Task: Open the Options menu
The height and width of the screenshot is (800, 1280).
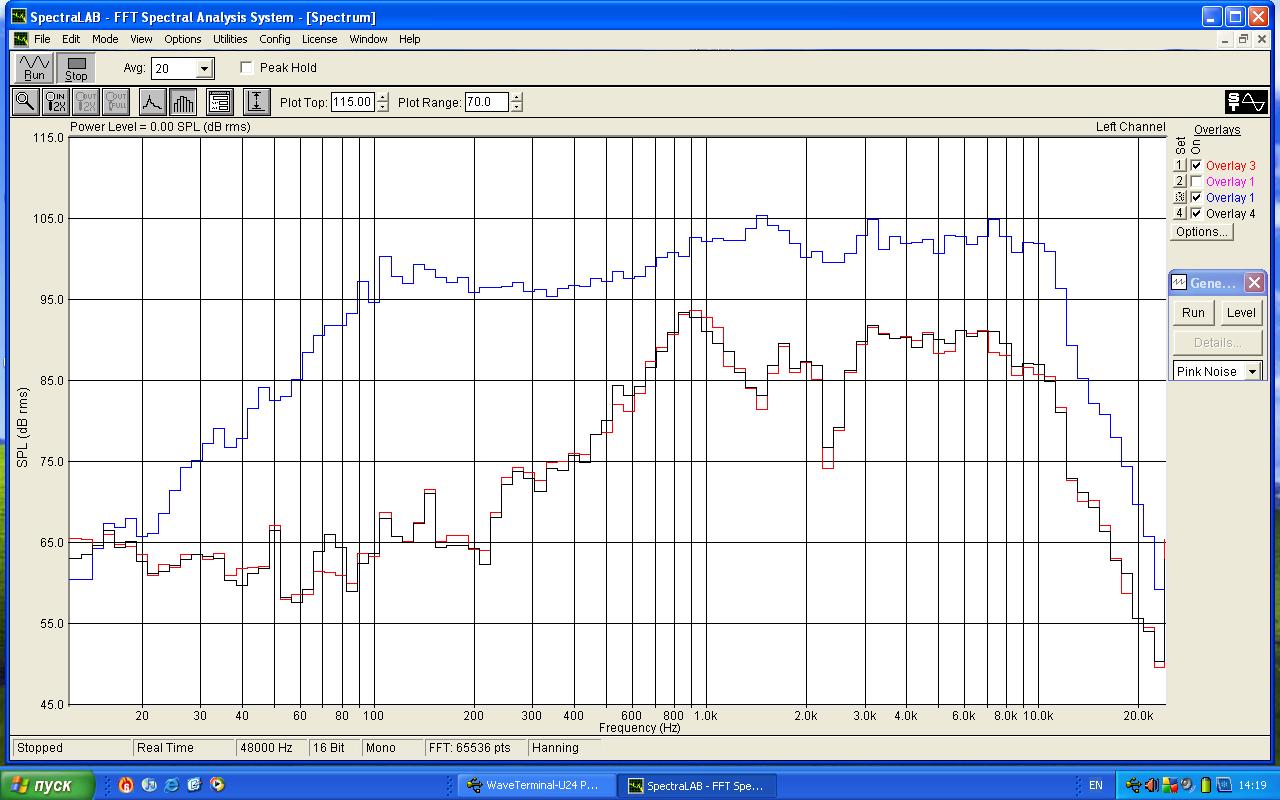Action: pos(183,40)
